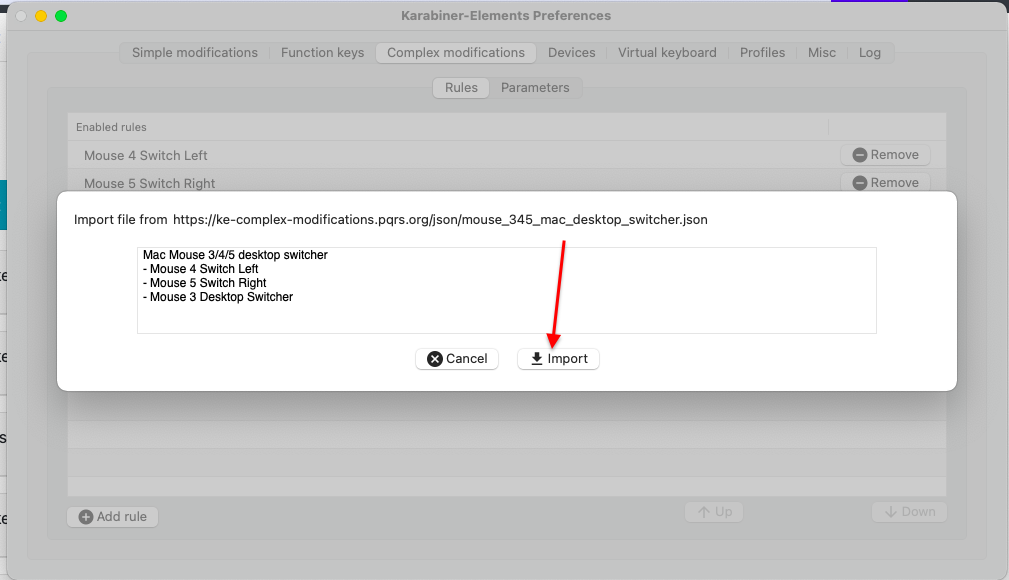
Task: Switch to the Parameters sub-tab
Action: point(535,88)
